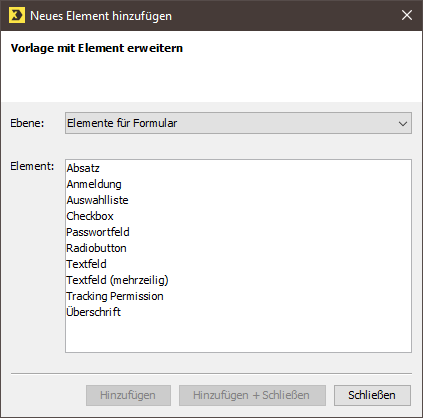Click the Hinzufügen button

128,395
